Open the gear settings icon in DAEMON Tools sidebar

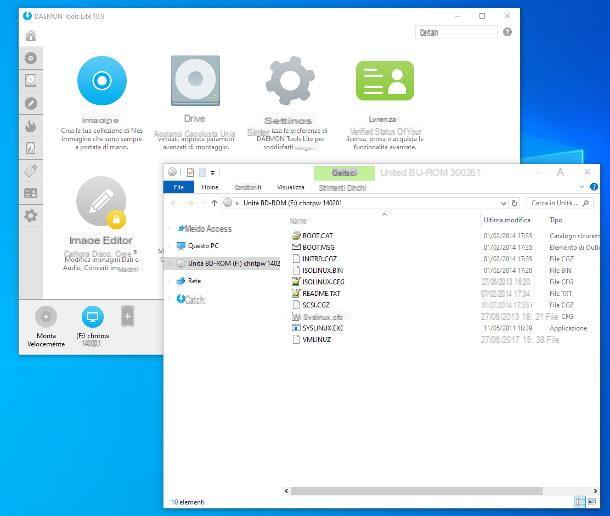[x=31, y=215]
